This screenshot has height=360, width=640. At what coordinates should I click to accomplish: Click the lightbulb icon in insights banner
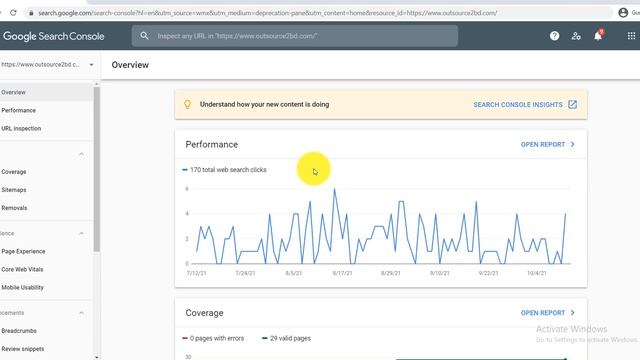coord(187,104)
